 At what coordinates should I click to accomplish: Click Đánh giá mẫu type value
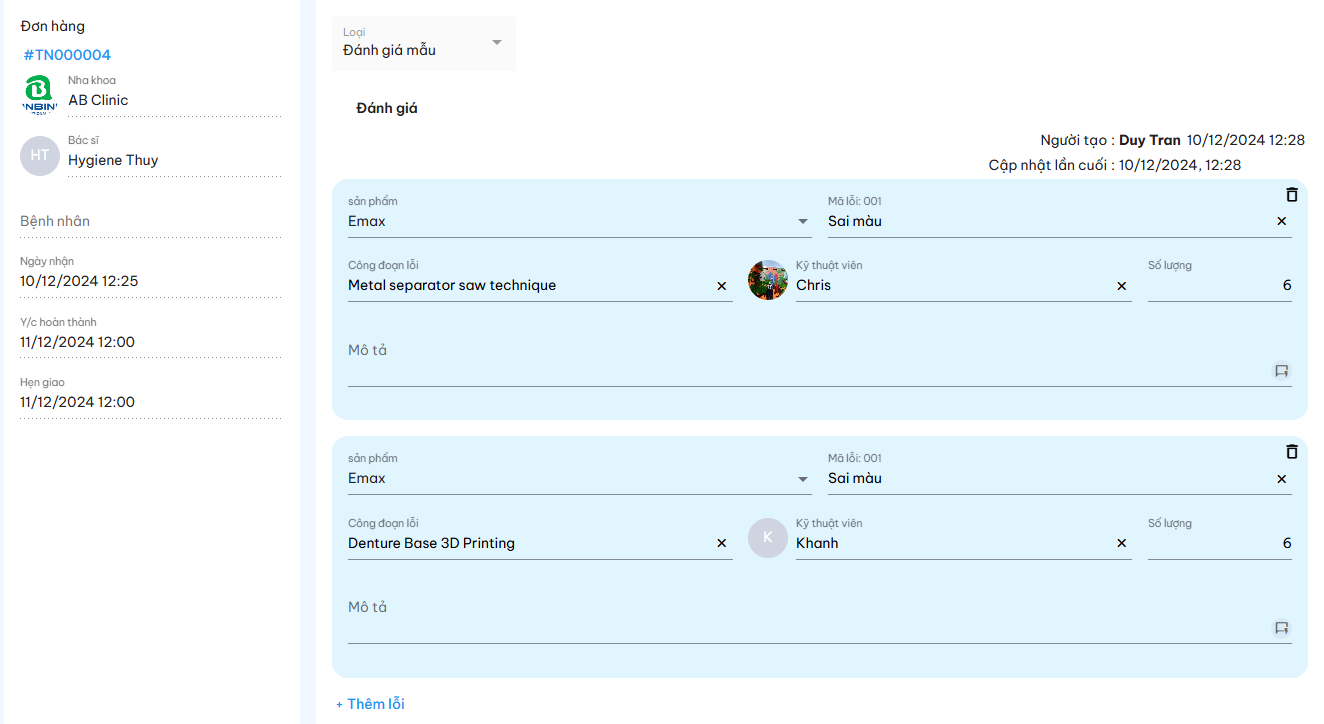[390, 50]
